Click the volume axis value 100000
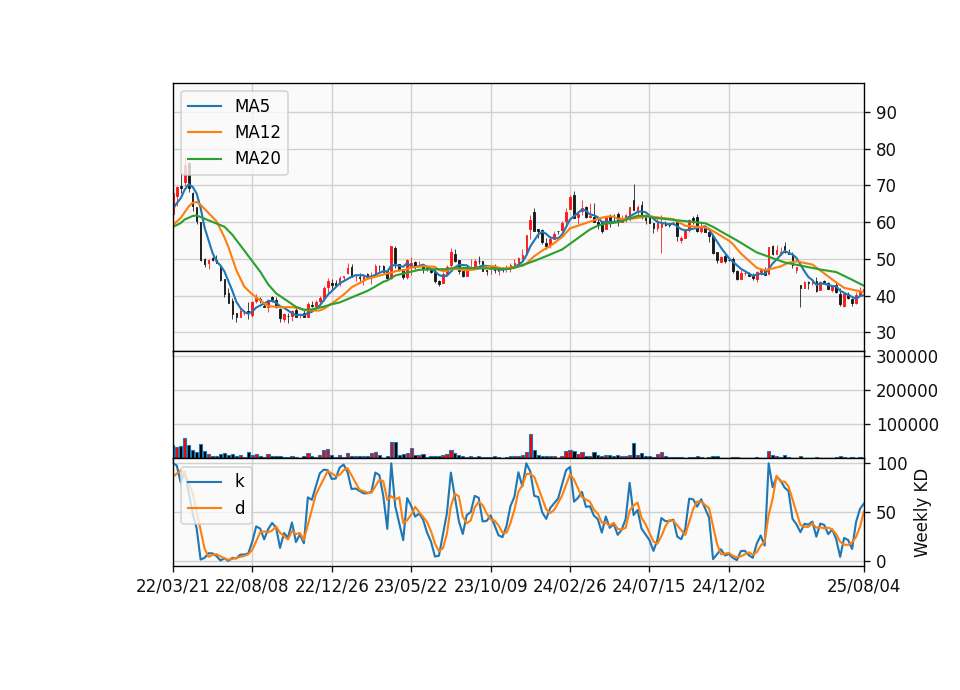 coord(907,425)
